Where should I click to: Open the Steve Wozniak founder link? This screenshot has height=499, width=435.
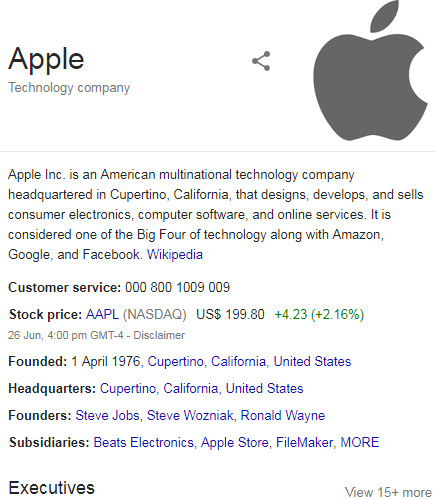click(190, 416)
